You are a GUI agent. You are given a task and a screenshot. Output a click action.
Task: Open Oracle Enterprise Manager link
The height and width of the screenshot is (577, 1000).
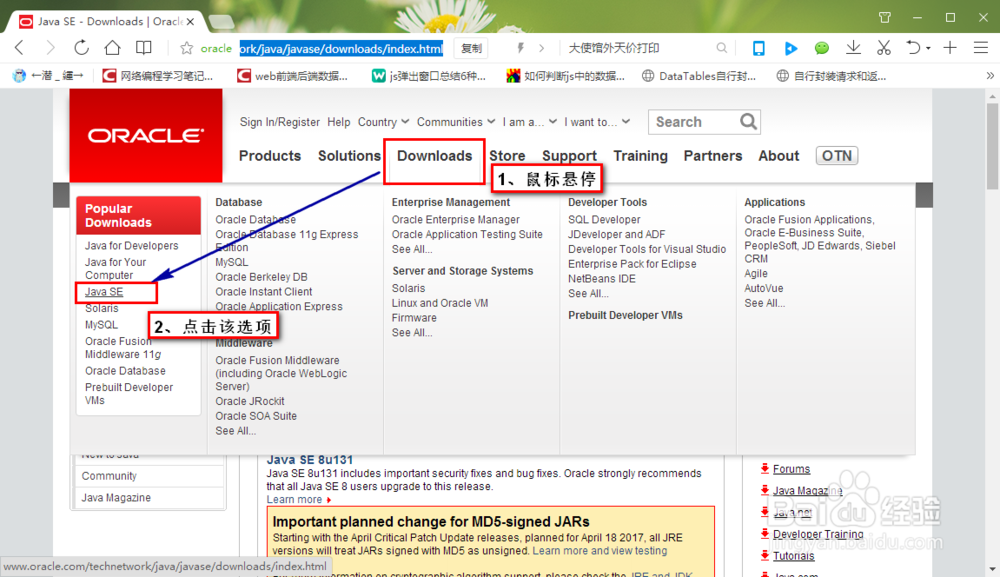(455, 219)
